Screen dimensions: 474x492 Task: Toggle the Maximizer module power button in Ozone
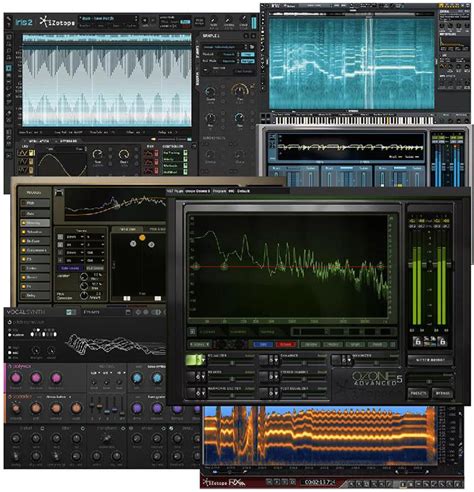(337, 360)
